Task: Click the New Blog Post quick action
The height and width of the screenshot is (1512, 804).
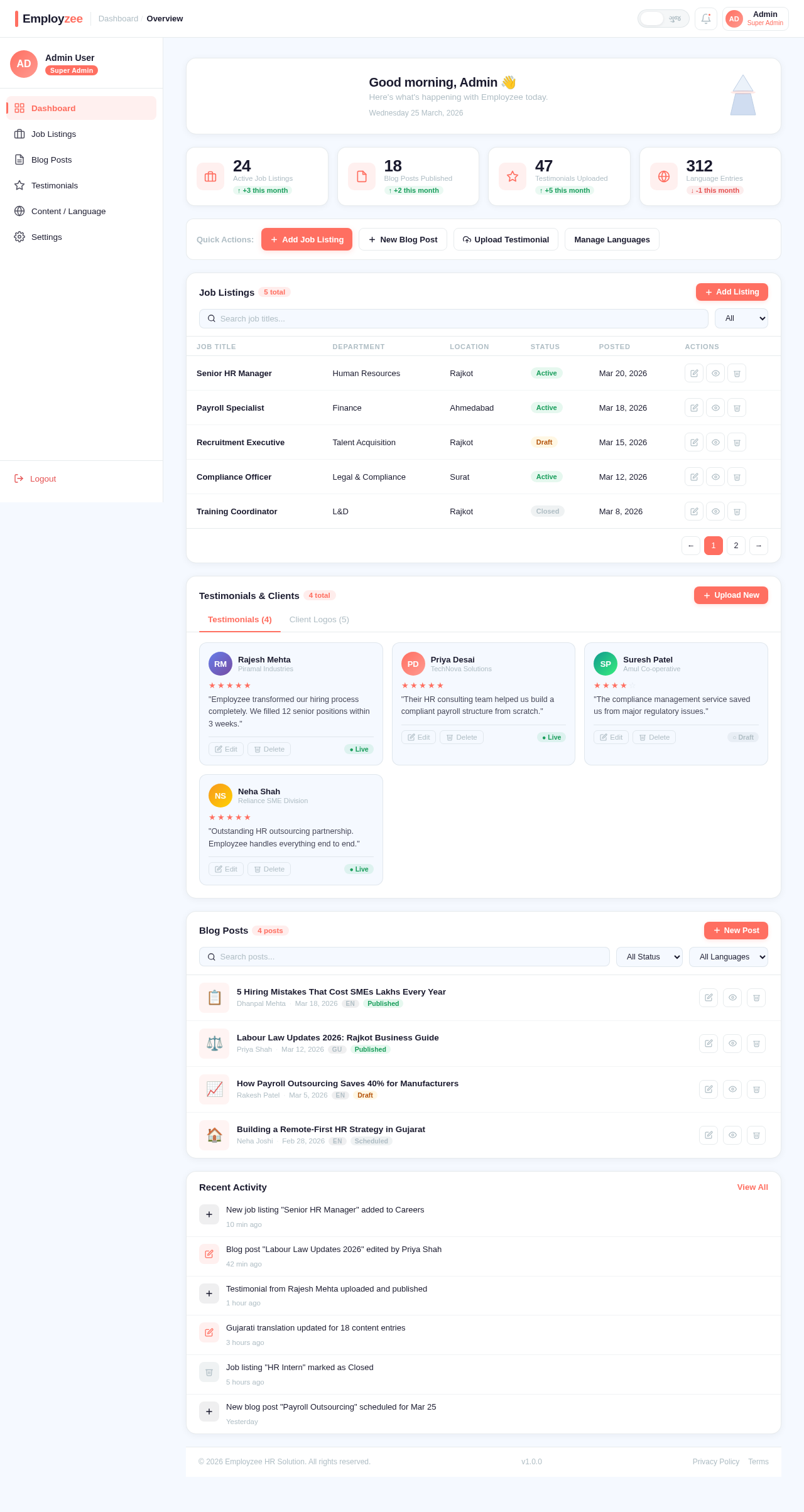Action: (x=403, y=239)
